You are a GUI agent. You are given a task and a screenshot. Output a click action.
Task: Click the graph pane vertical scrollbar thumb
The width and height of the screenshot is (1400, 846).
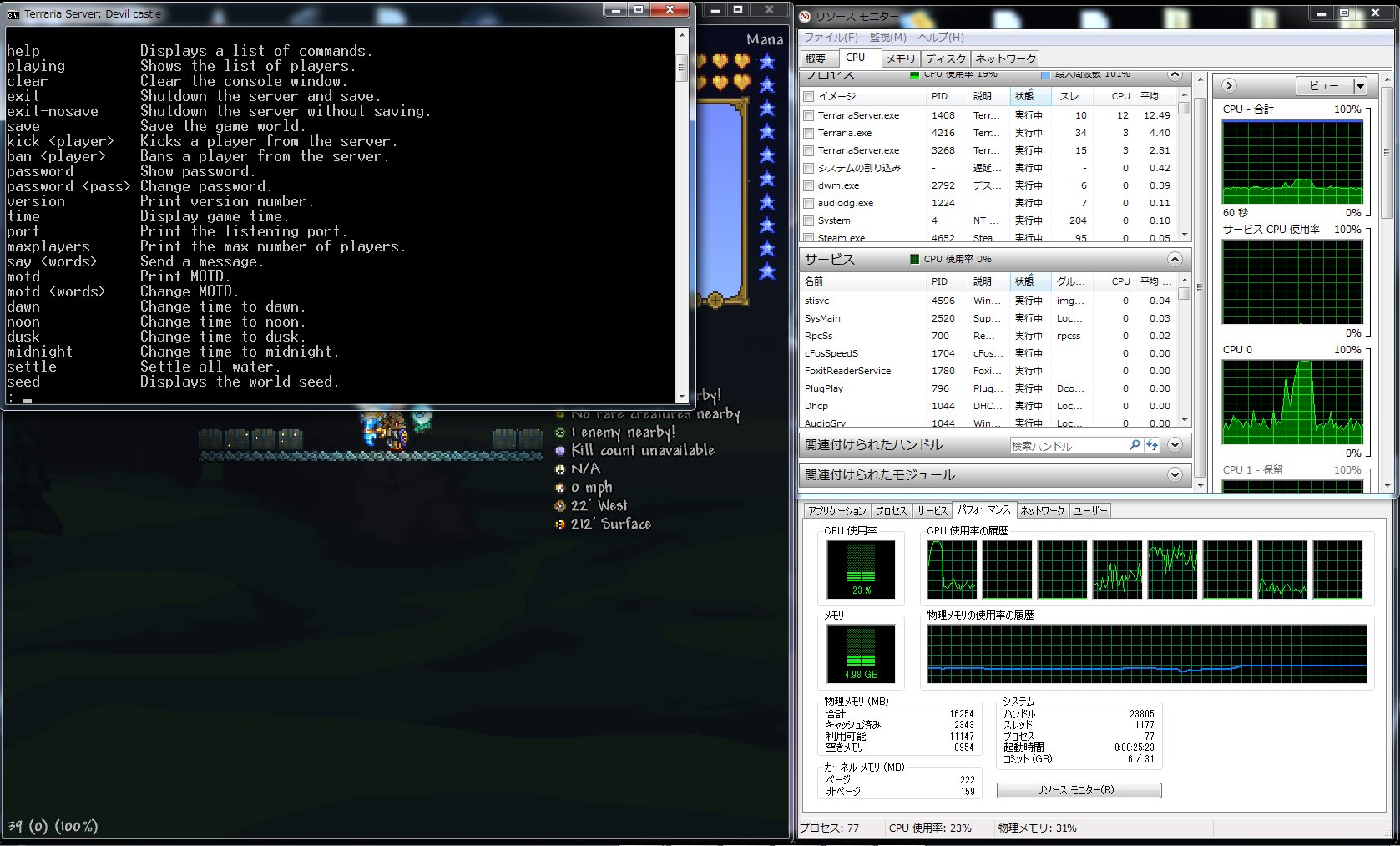click(1387, 152)
